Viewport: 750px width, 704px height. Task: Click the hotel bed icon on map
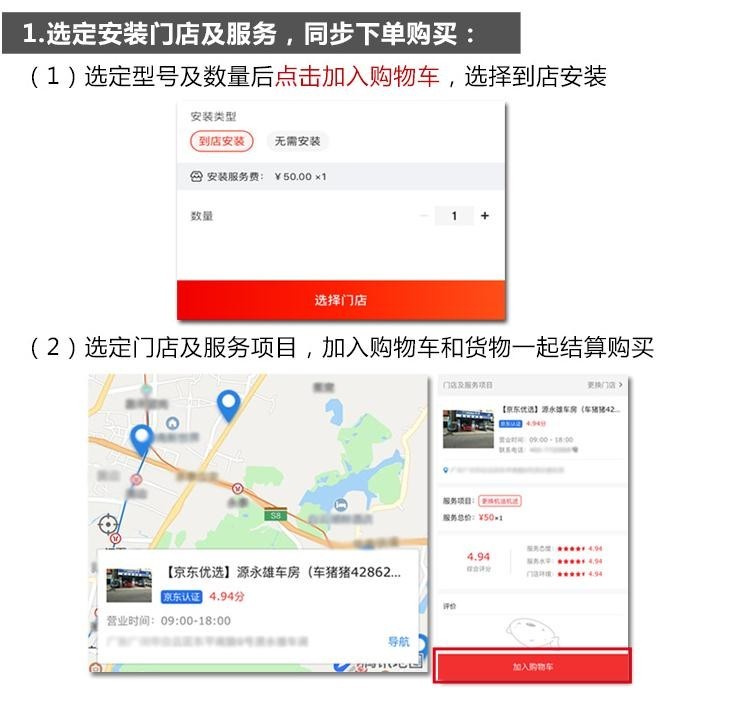(x=341, y=504)
